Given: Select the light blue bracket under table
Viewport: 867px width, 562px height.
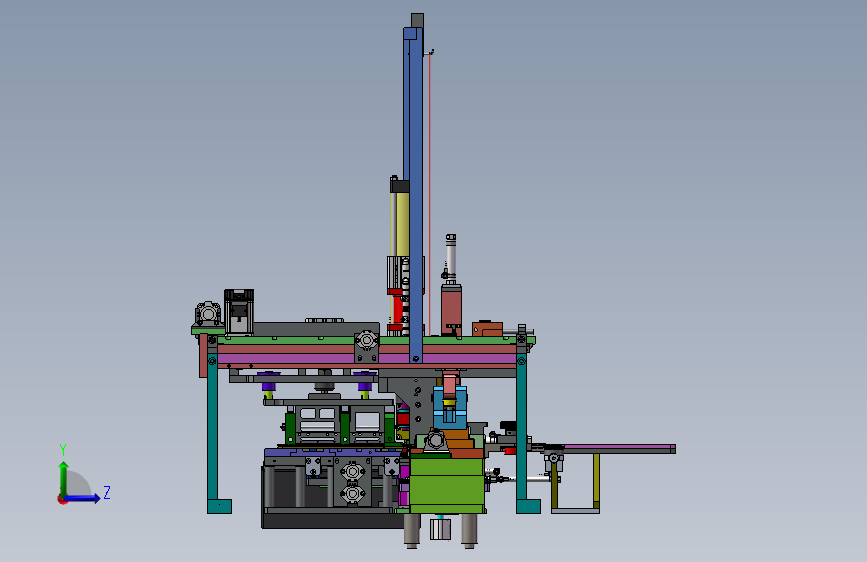Looking at the screenshot, I should click(x=450, y=408).
